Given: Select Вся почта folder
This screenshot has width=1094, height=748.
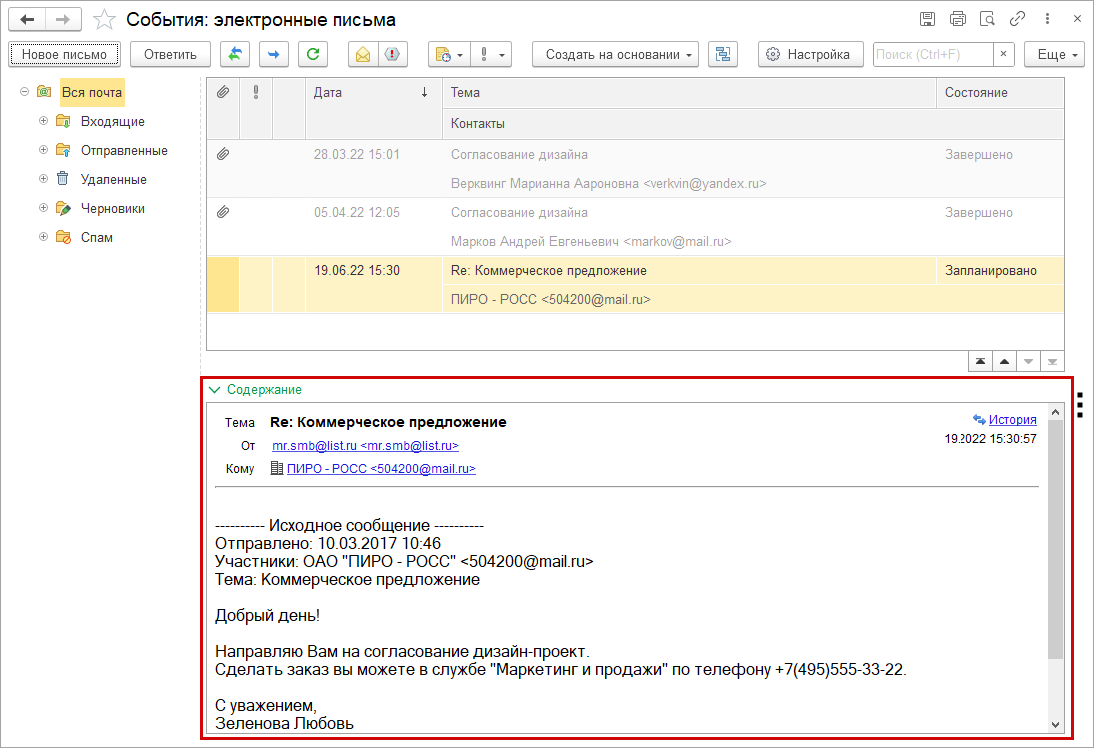Looking at the screenshot, I should [x=92, y=92].
